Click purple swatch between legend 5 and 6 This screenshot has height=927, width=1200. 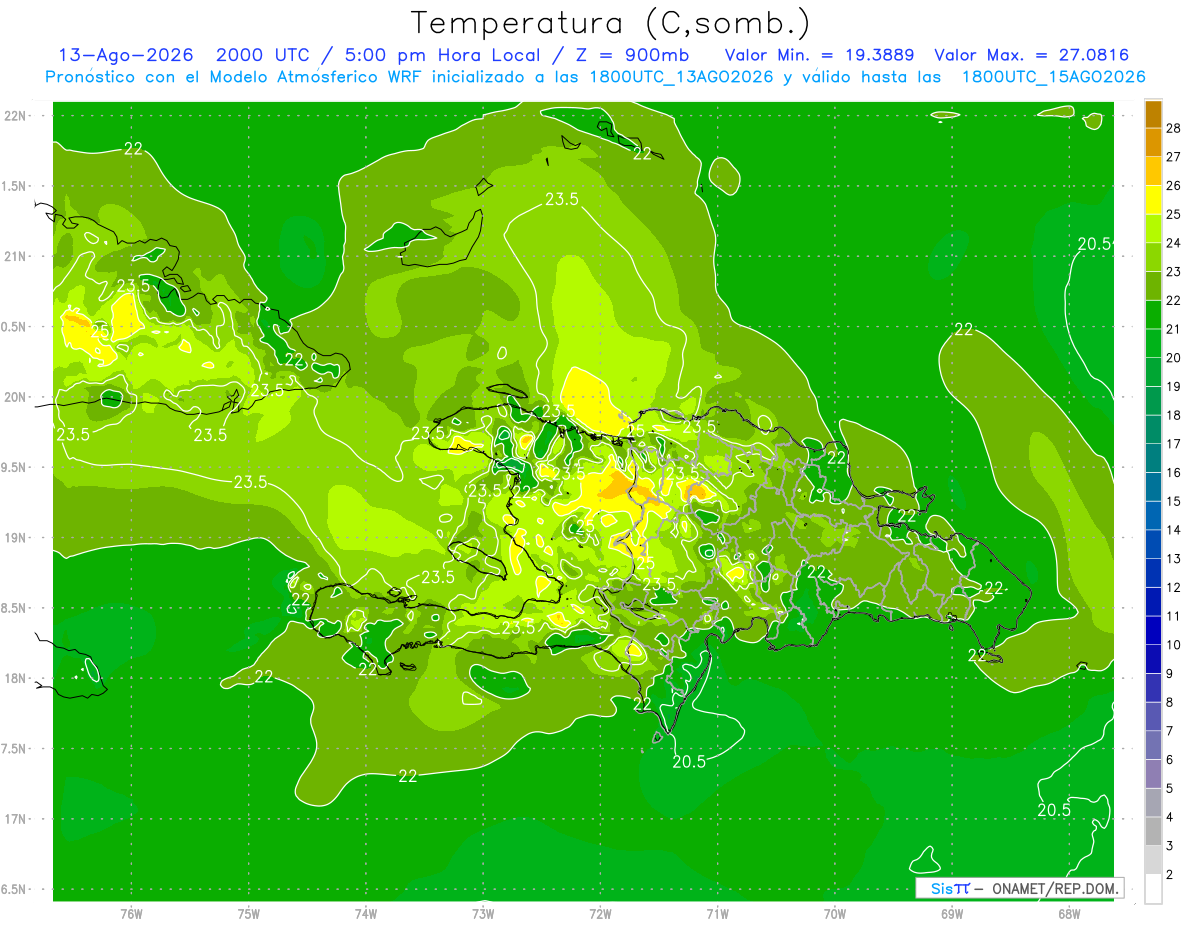tap(1154, 774)
